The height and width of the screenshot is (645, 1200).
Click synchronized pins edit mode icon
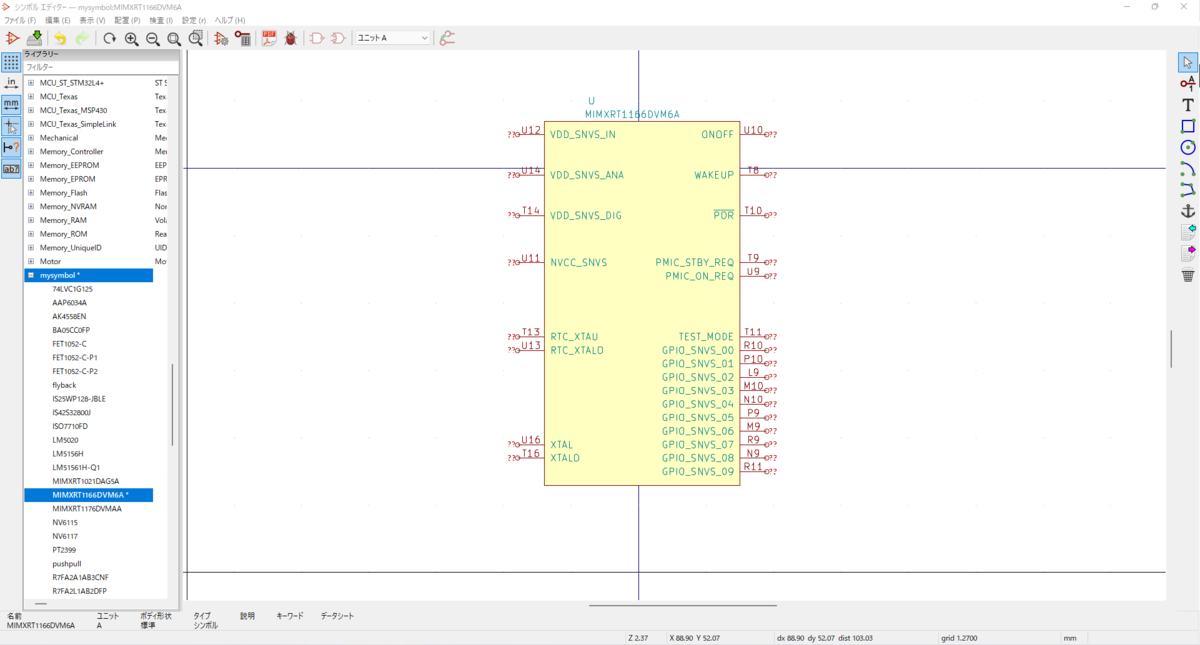point(447,38)
